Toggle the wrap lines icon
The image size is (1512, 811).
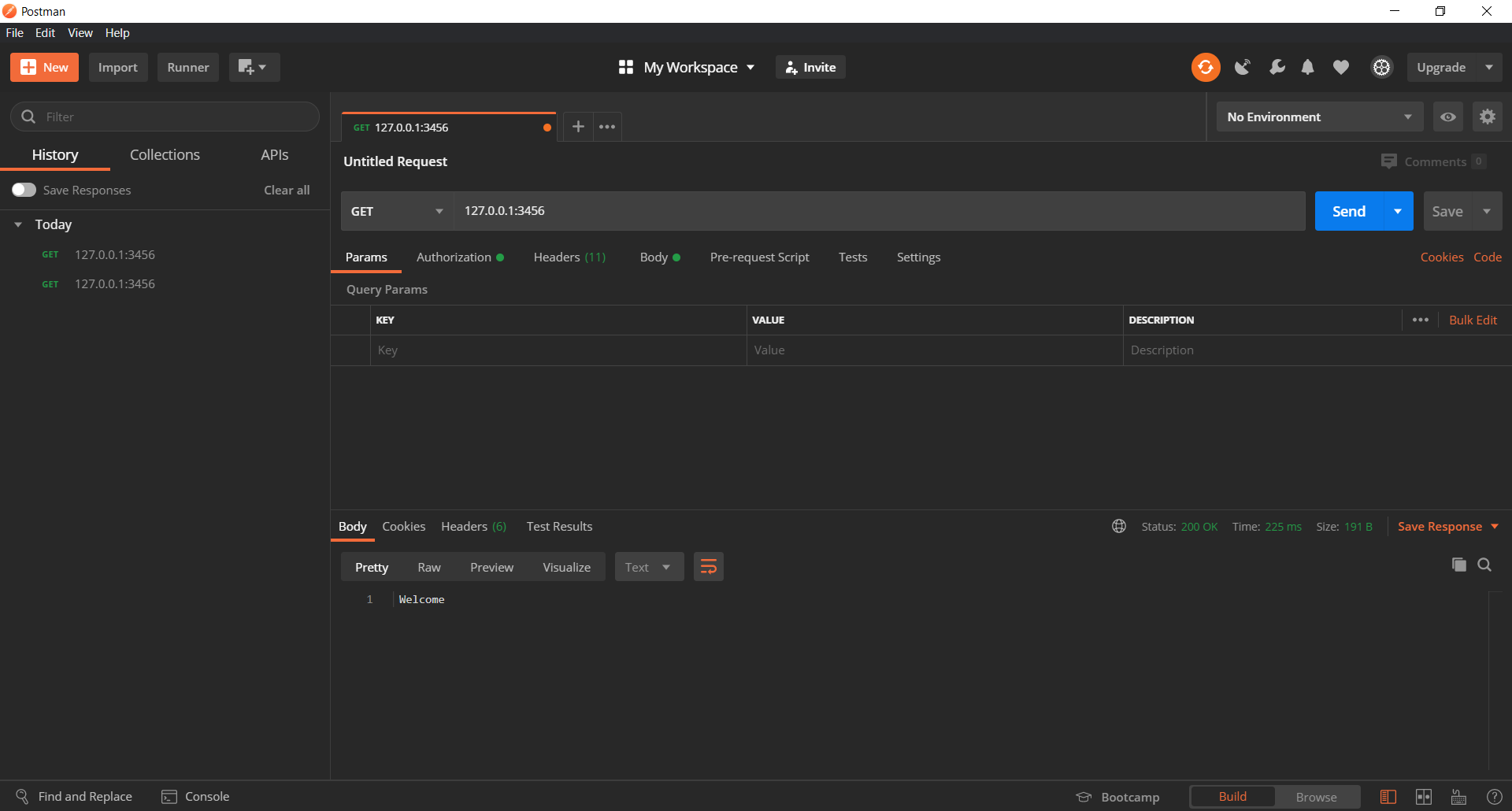coord(709,567)
